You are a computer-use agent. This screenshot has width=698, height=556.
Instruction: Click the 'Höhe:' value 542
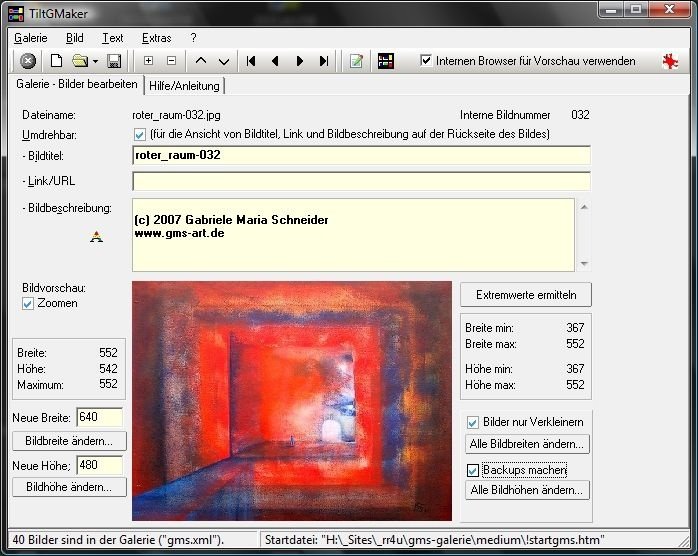108,369
